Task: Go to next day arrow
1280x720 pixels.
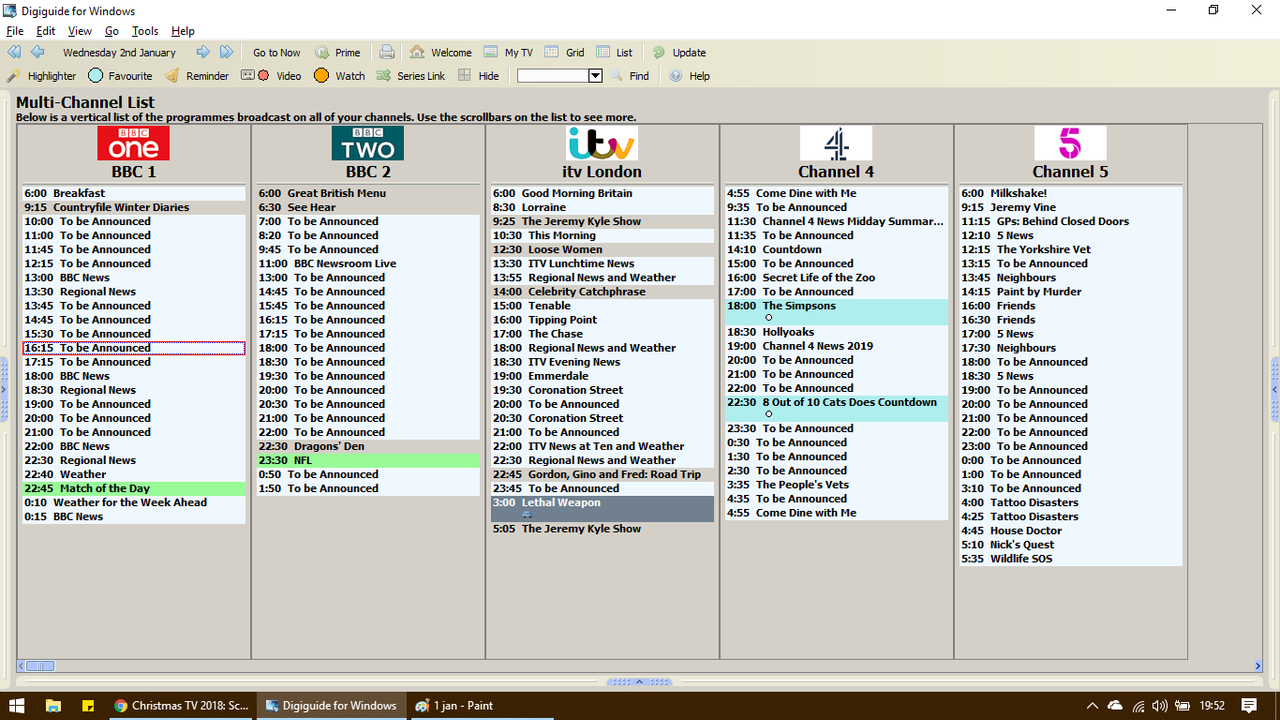Action: tap(203, 52)
